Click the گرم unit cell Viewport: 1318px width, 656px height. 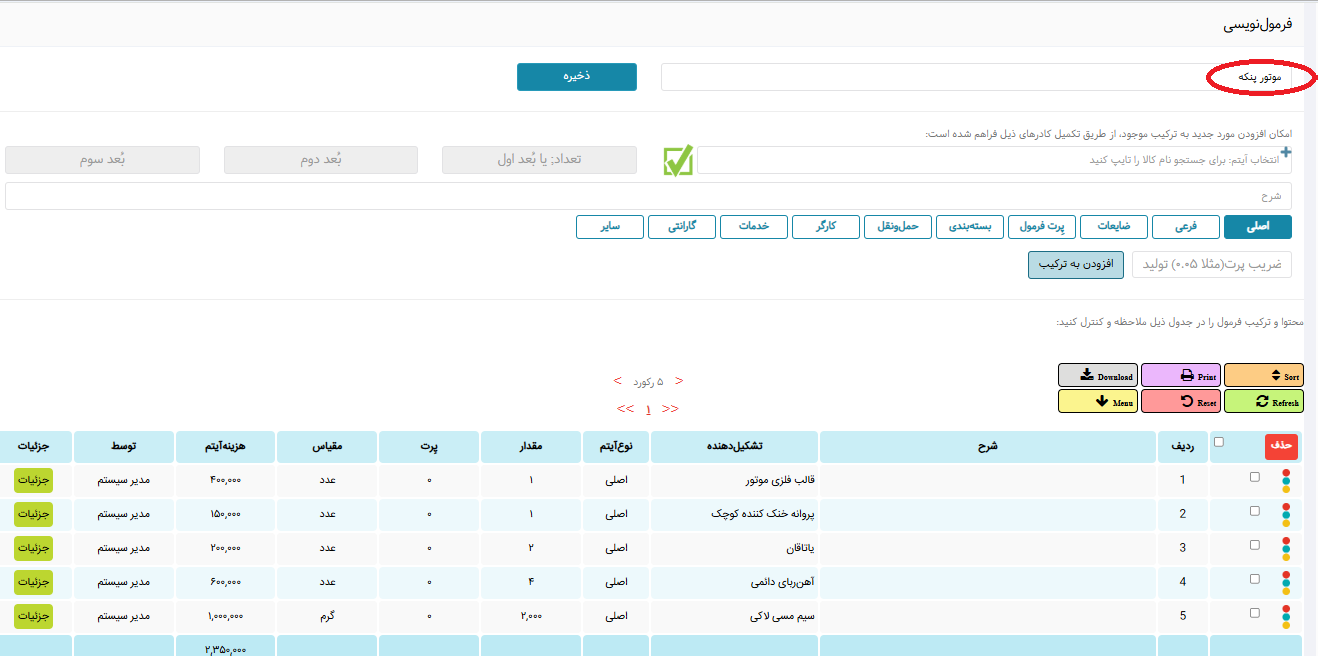coord(327,616)
